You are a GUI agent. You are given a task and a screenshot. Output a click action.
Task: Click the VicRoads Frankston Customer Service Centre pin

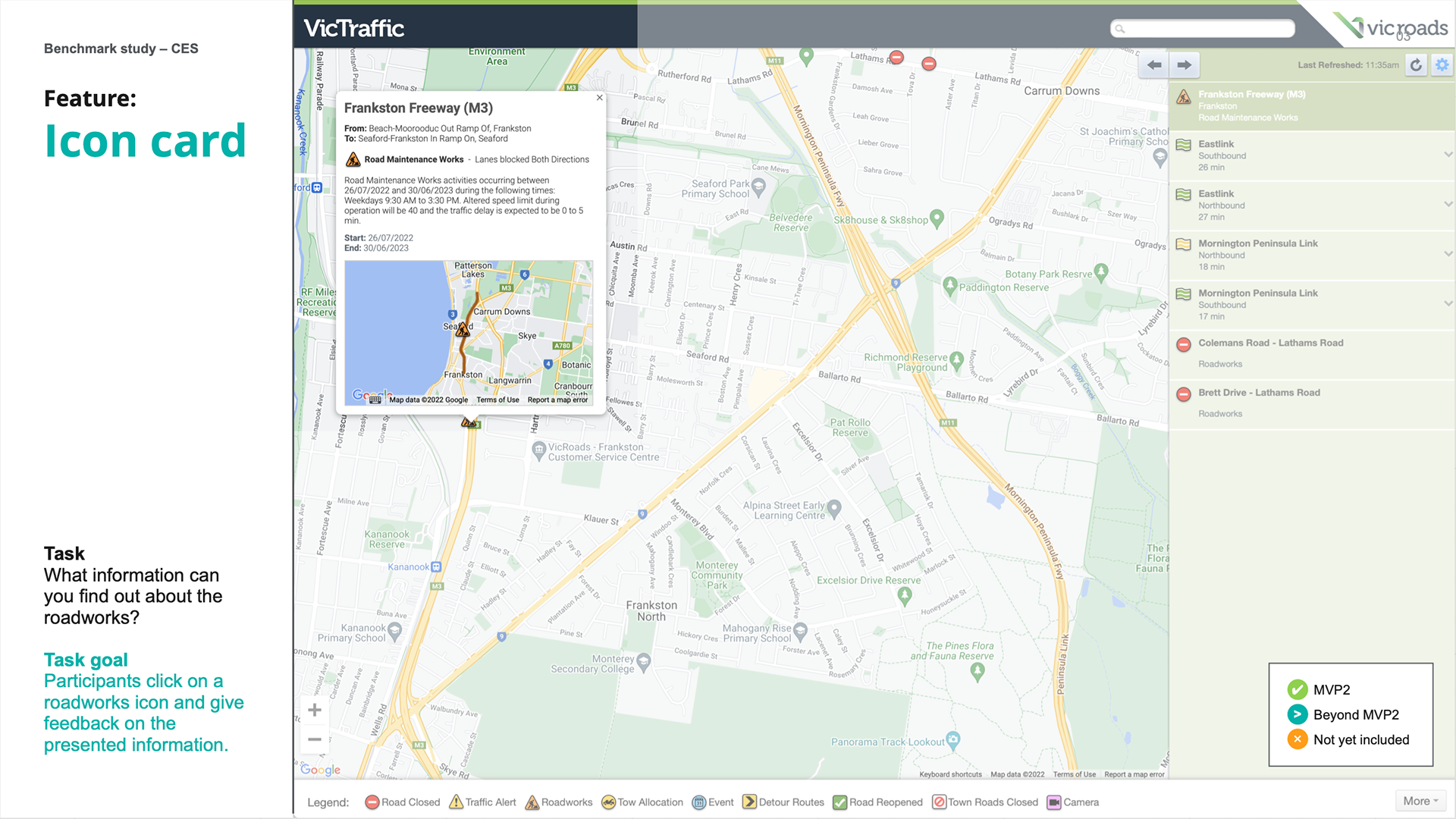[x=538, y=451]
